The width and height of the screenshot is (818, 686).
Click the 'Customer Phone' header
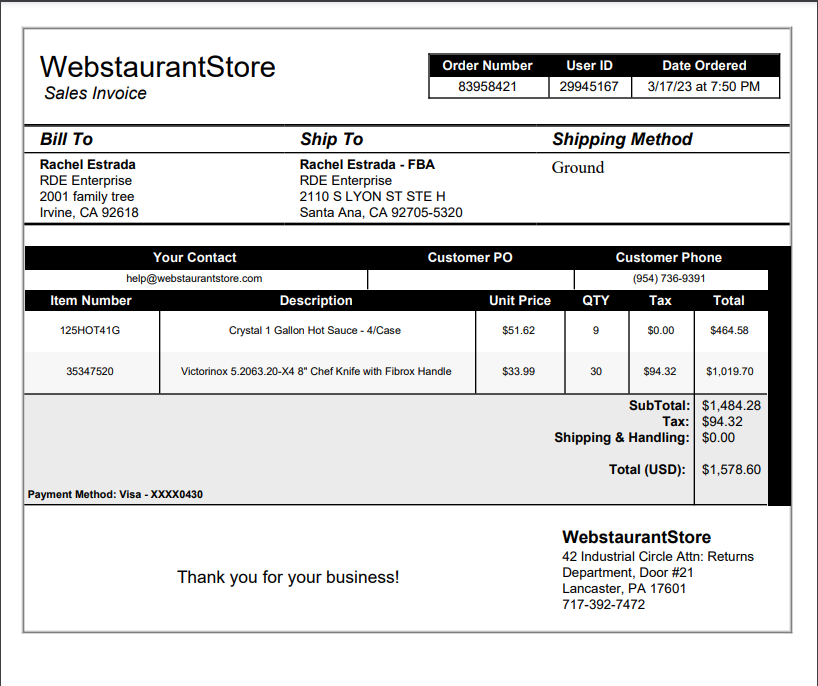669,258
